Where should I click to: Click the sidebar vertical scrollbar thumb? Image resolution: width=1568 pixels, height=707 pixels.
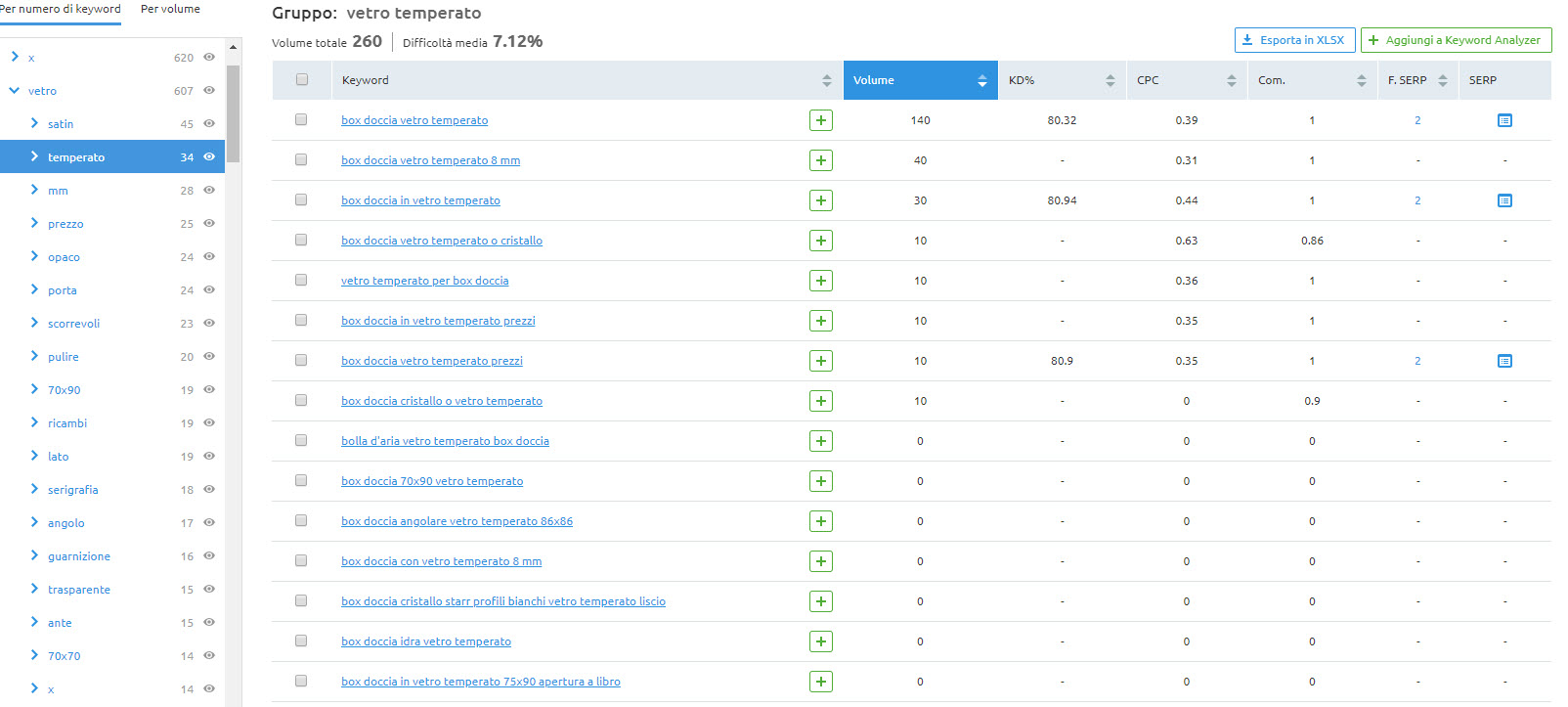pyautogui.click(x=233, y=113)
